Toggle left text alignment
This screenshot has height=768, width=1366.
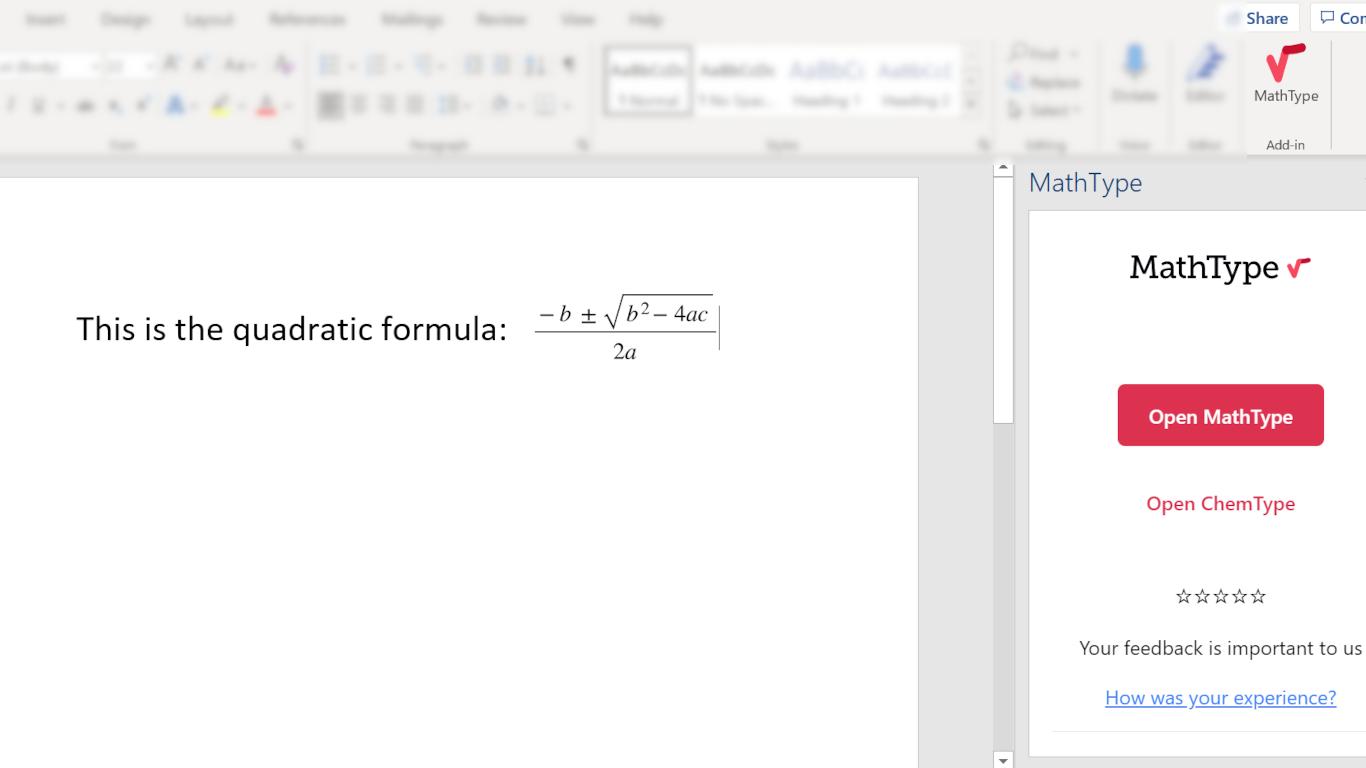tap(330, 105)
